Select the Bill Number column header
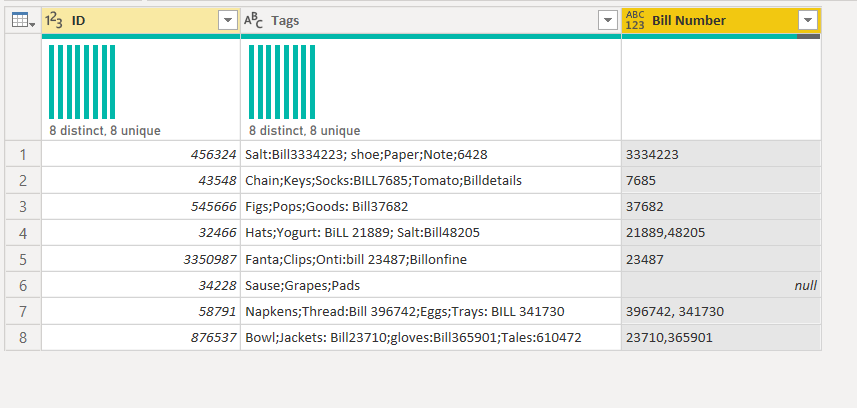The image size is (857, 408). click(x=721, y=21)
